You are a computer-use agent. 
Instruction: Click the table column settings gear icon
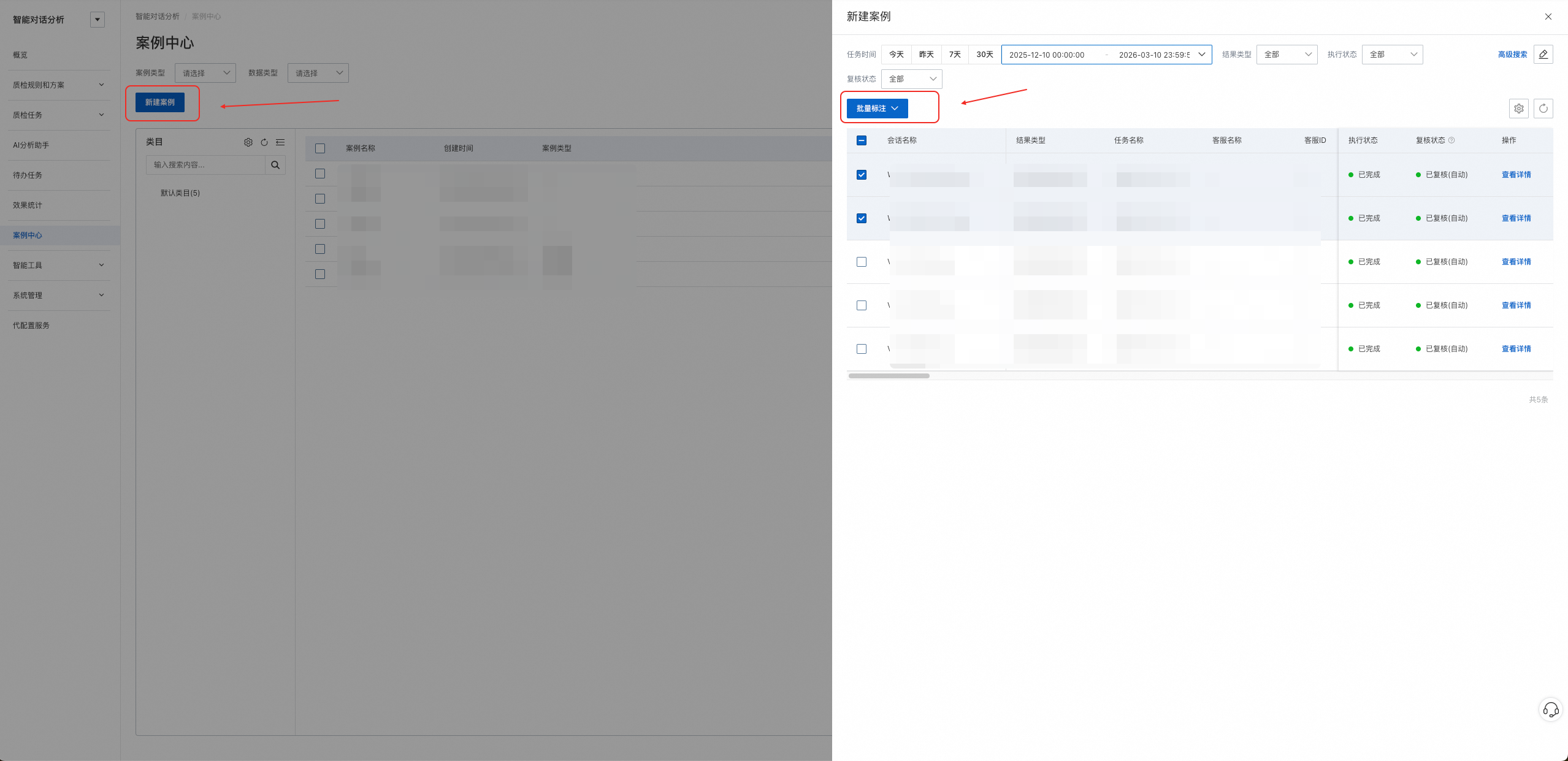(x=1518, y=109)
